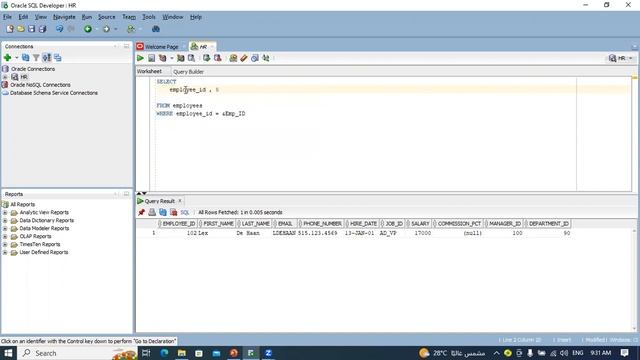Click the Save All icon in main toolbar

[x=42, y=29]
